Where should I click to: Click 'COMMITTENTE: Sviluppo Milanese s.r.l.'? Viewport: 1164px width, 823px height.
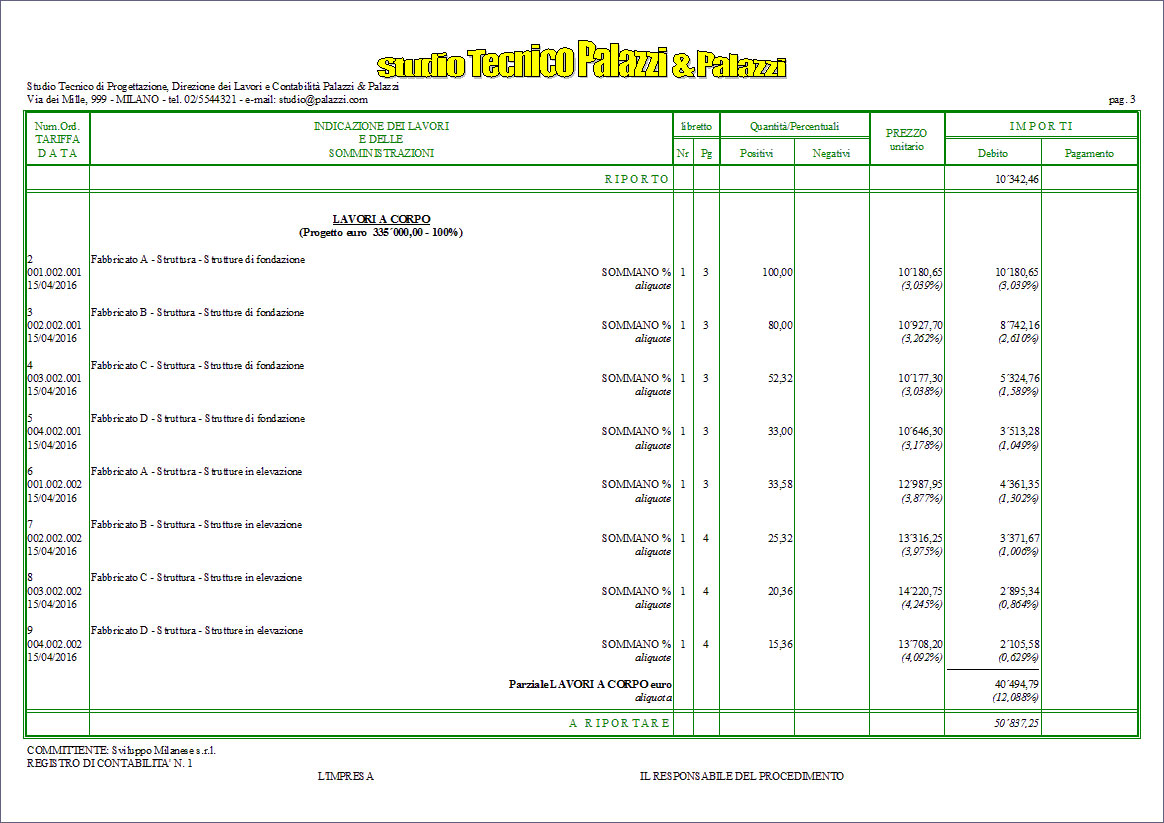(121, 750)
